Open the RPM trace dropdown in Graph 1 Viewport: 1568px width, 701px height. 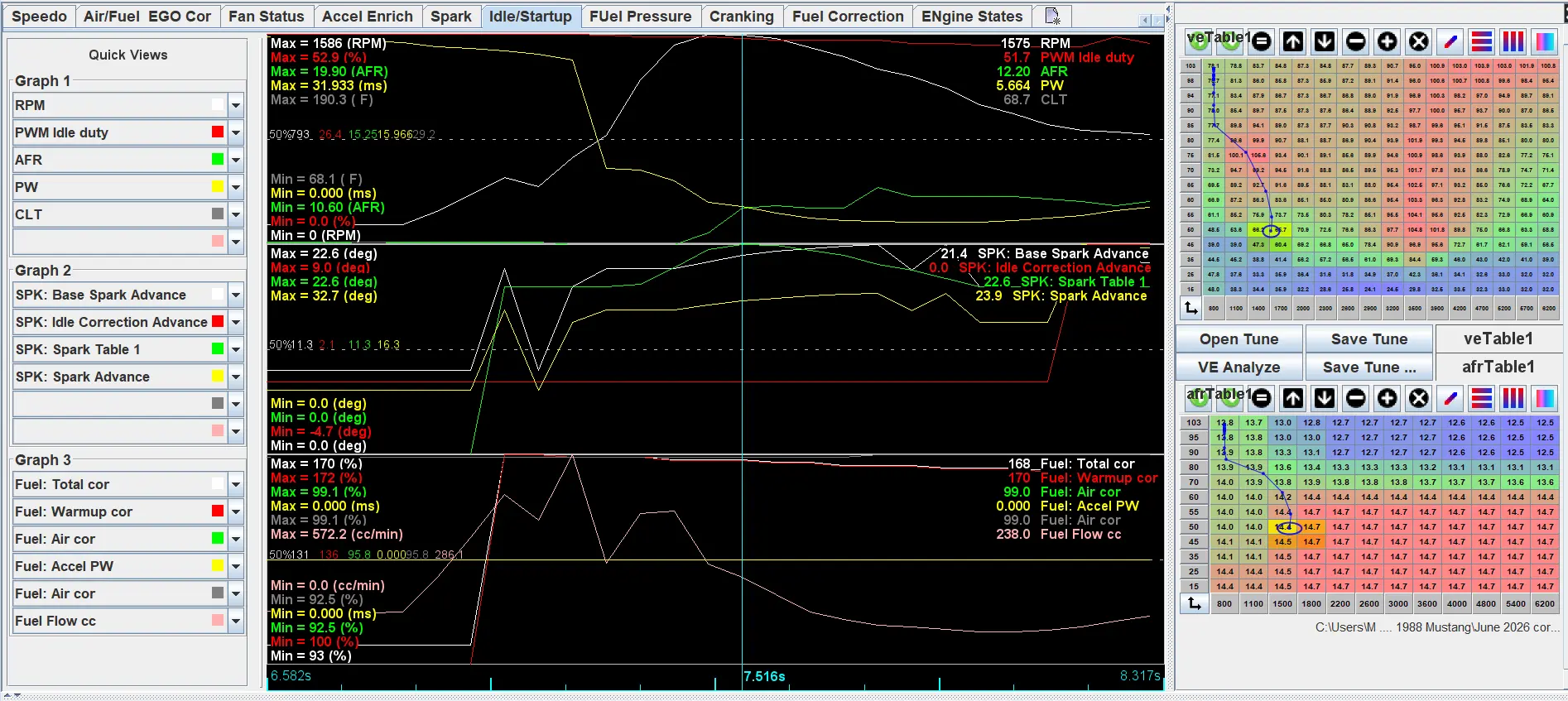pyautogui.click(x=236, y=105)
